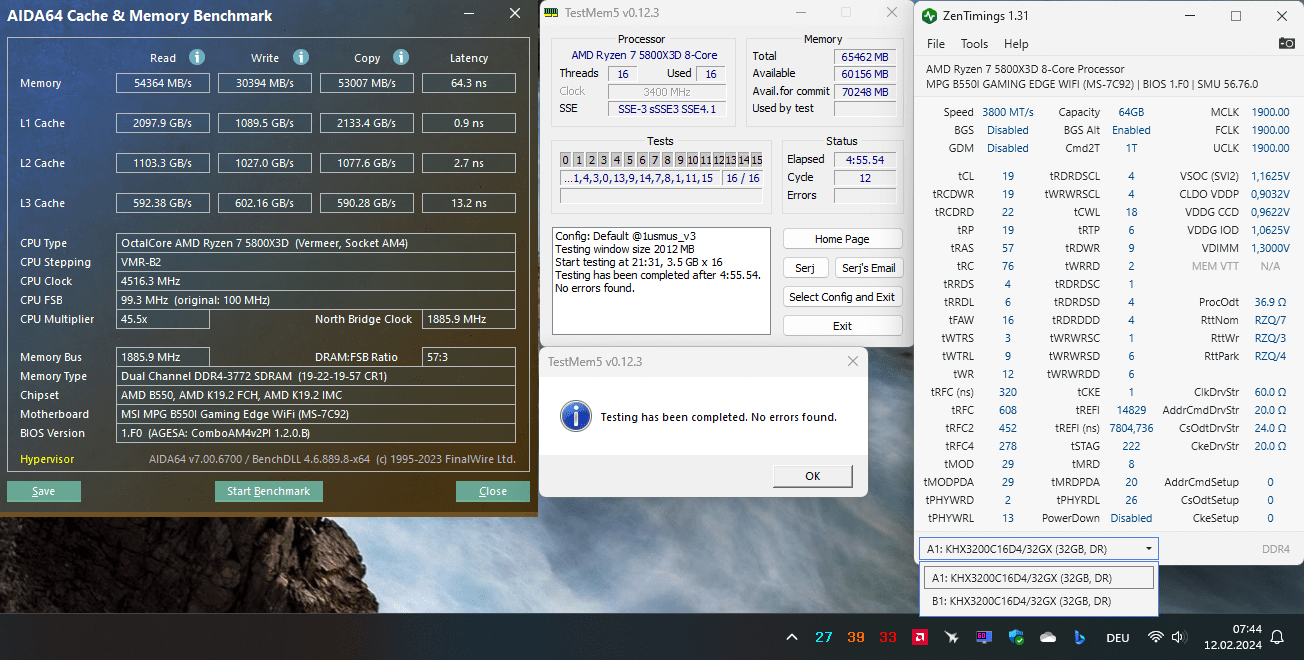This screenshot has height=660, width=1304.
Task: Click the DRAM:FSB Ratio value 57:3
Action: (x=469, y=357)
